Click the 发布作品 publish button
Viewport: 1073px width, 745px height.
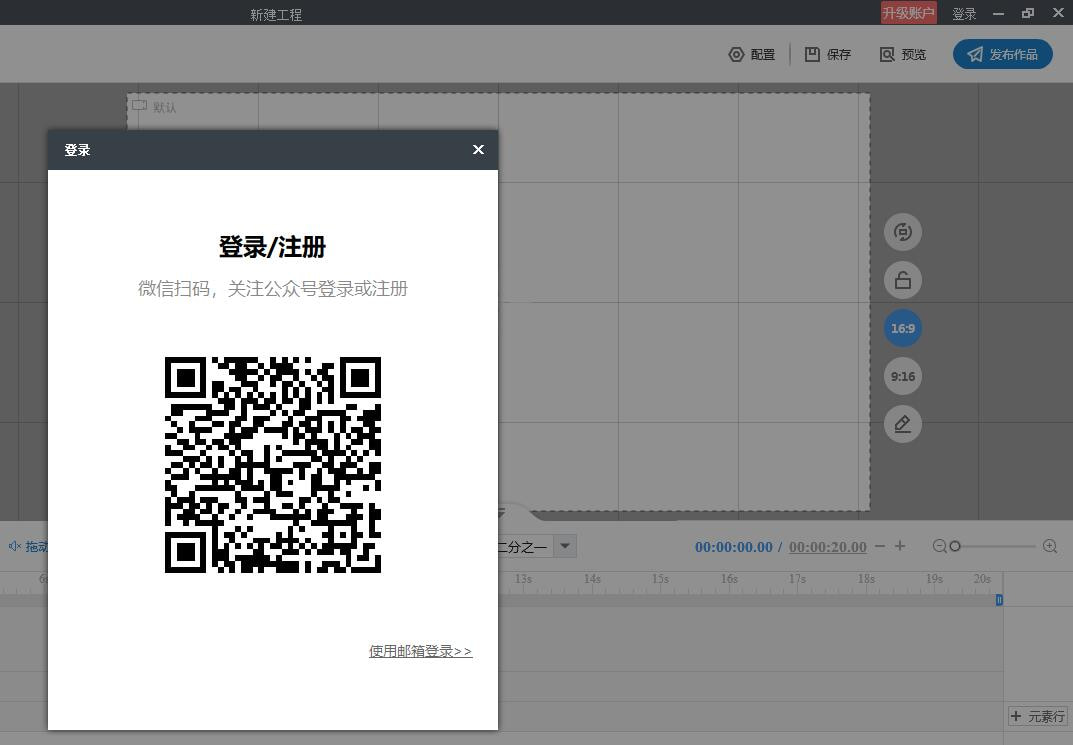(1003, 54)
